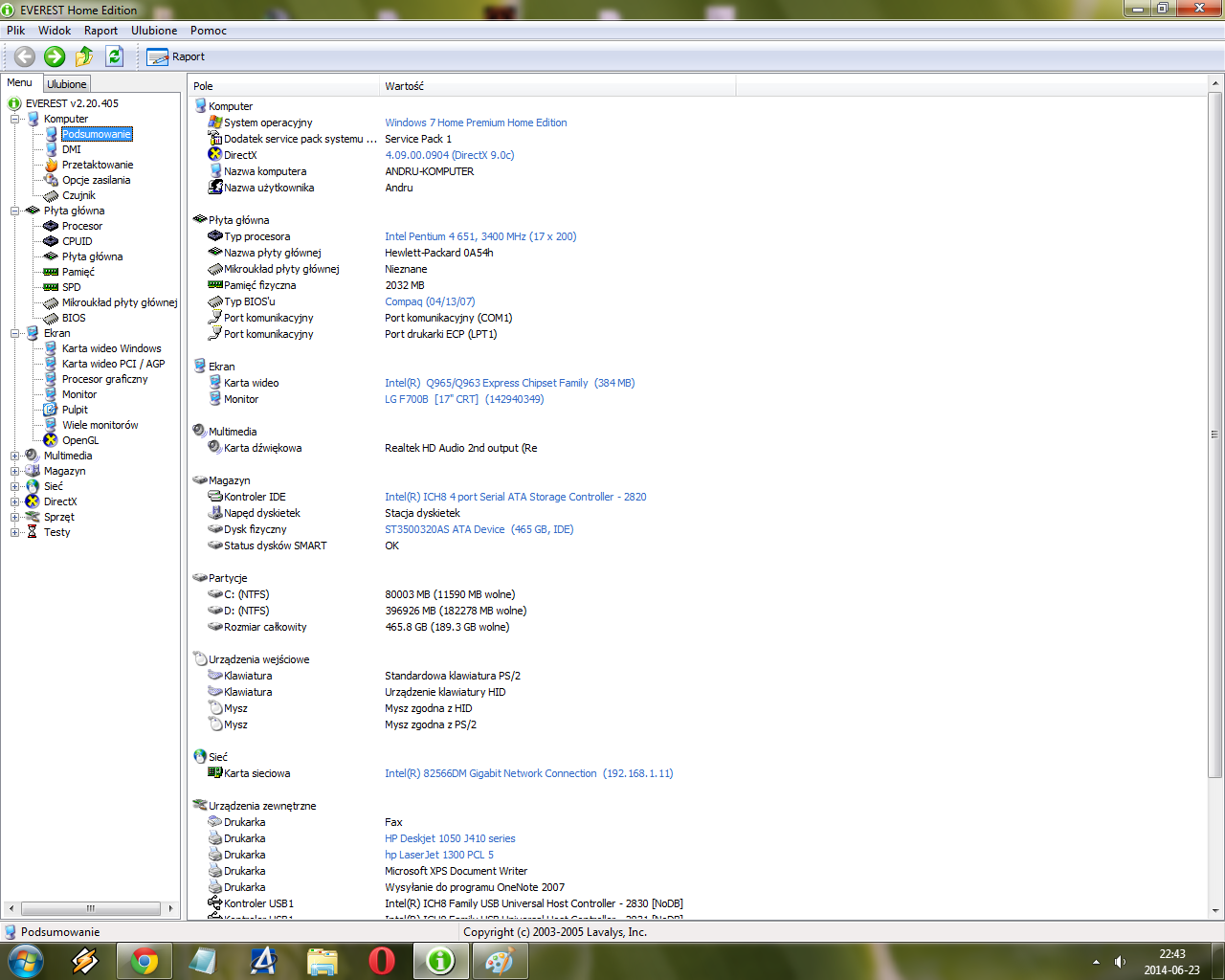The width and height of the screenshot is (1225, 980).
Task: Open the Plik menu
Action: point(16,31)
